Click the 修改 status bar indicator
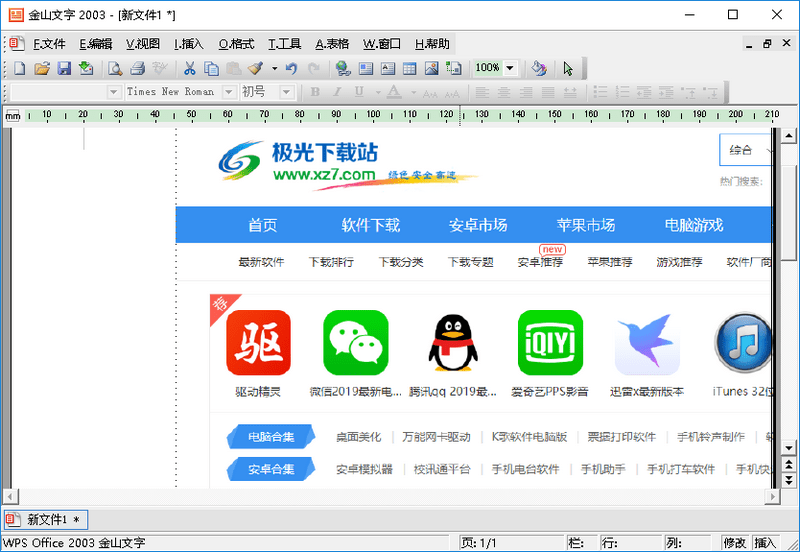800x552 pixels. [735, 543]
